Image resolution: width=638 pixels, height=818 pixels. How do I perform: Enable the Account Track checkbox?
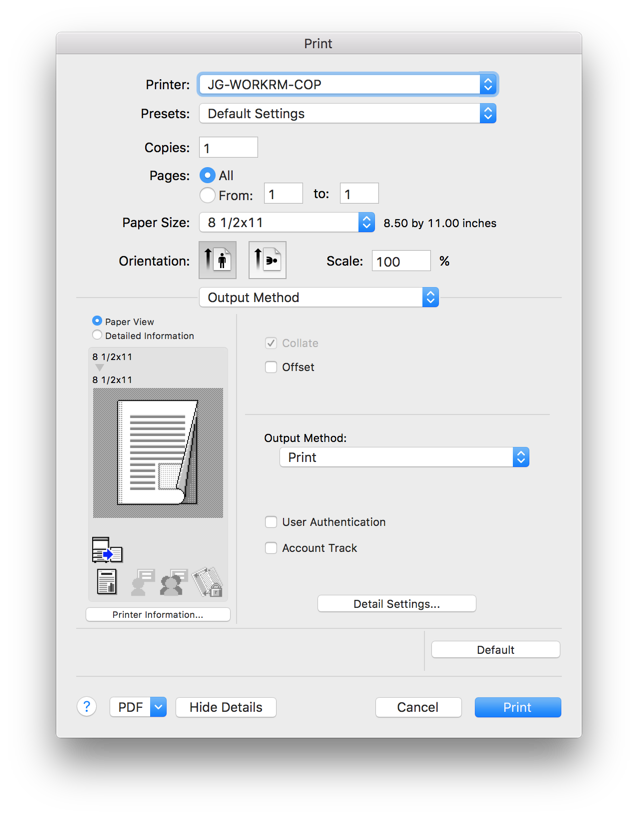[x=271, y=548]
